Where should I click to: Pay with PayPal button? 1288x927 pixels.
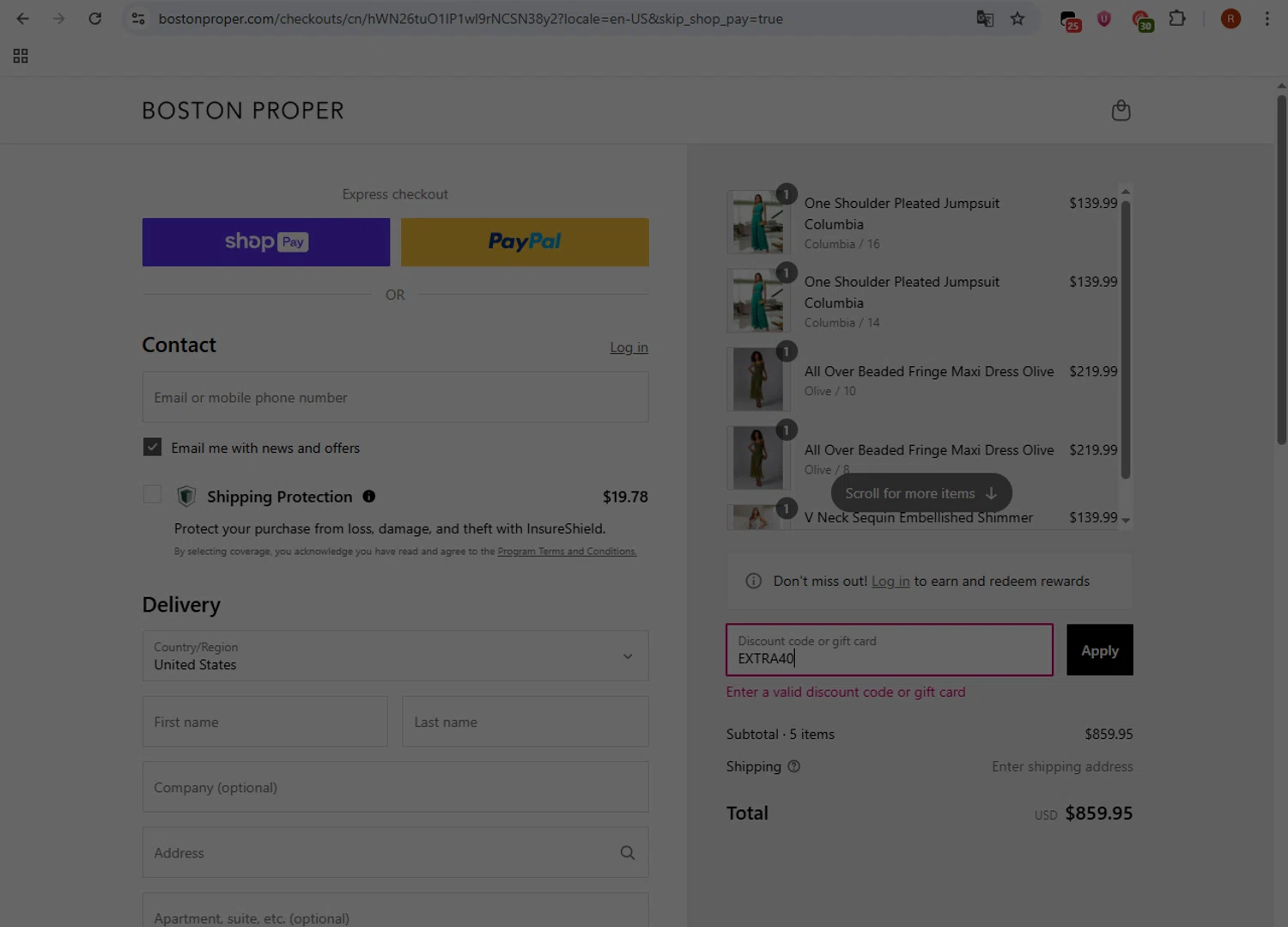(x=525, y=241)
